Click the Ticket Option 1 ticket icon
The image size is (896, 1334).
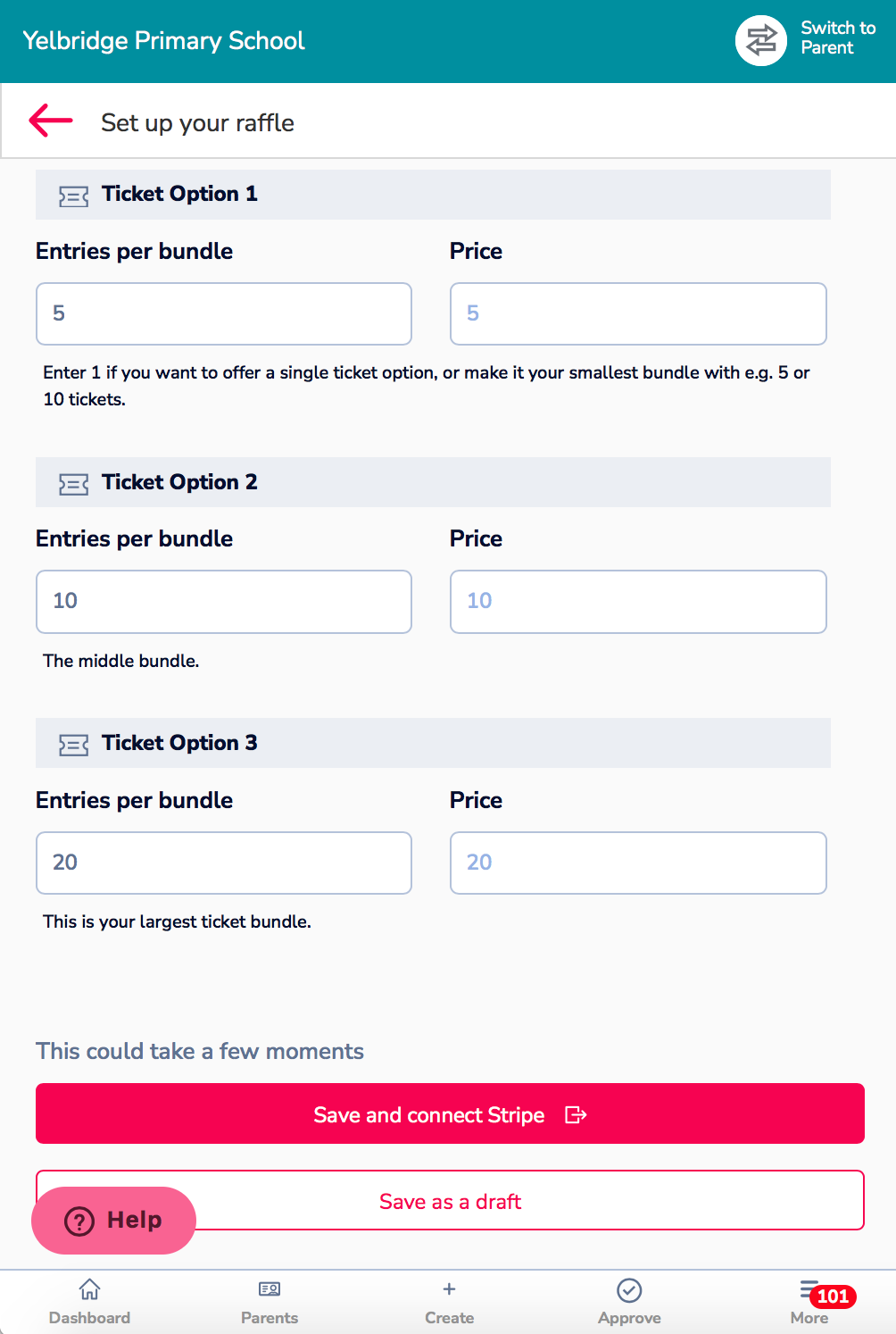[x=73, y=196]
